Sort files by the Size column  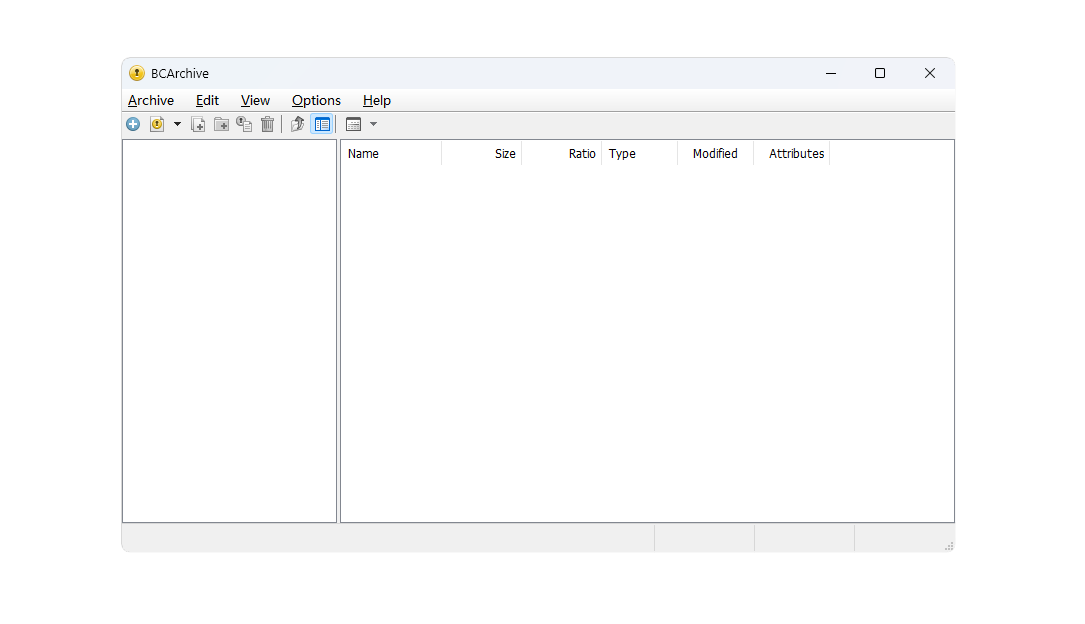(x=482, y=154)
